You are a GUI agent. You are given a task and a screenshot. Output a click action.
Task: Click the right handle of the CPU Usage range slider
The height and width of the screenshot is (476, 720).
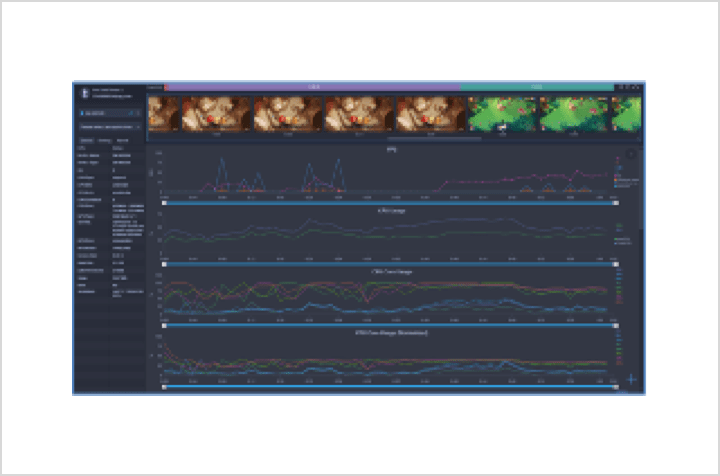616,264
